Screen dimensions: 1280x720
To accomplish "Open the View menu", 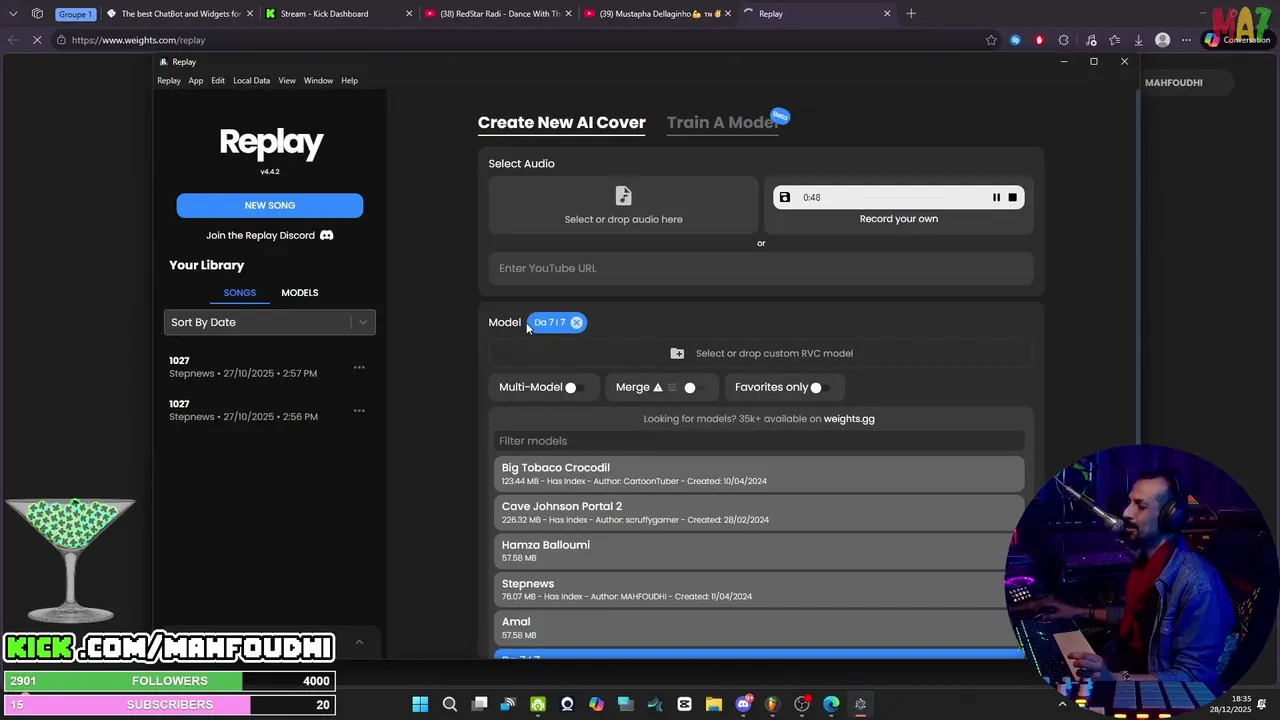I will tap(287, 80).
